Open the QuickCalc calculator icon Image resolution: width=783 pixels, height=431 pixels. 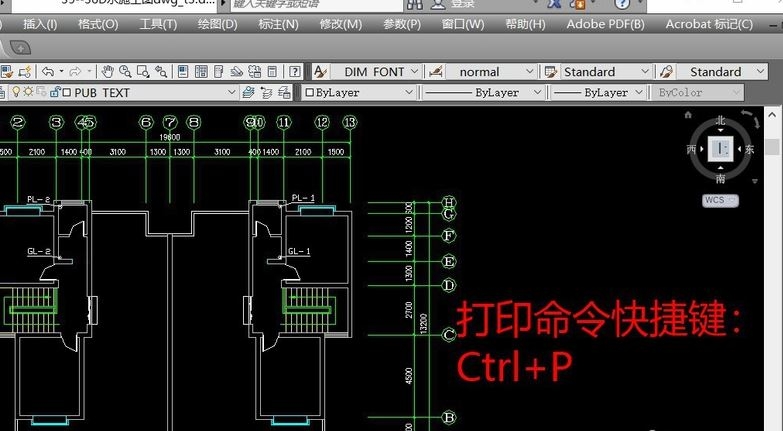click(272, 72)
